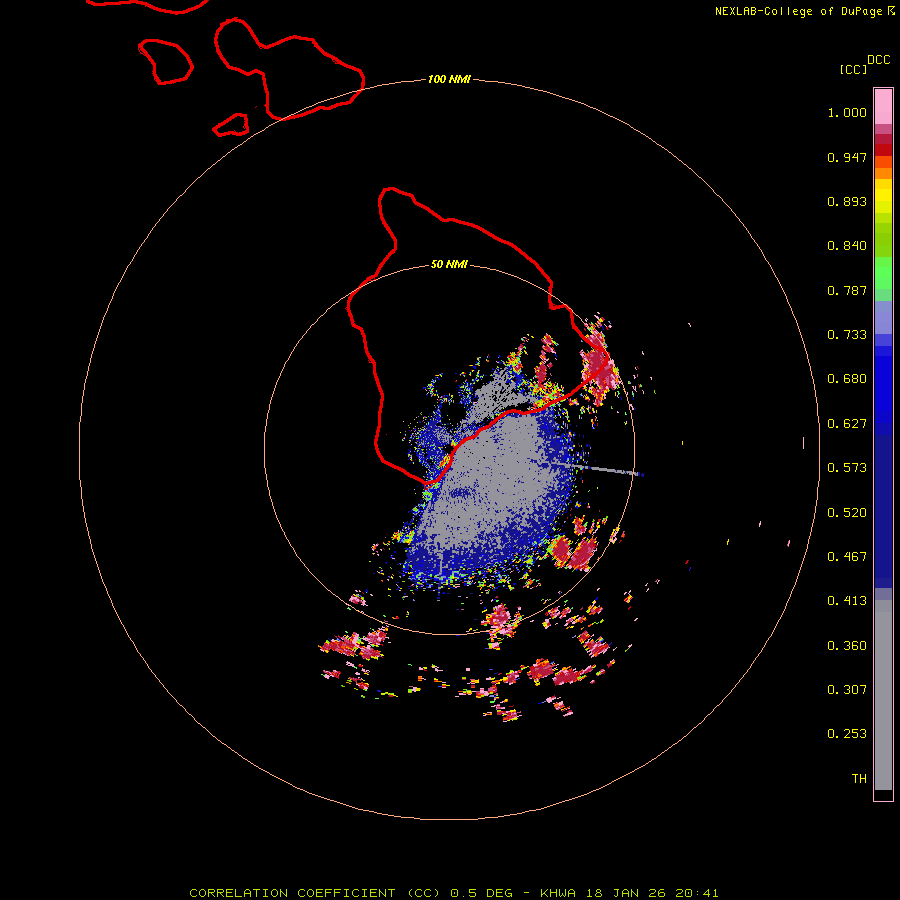Select the 0.787 legend value

tap(847, 290)
